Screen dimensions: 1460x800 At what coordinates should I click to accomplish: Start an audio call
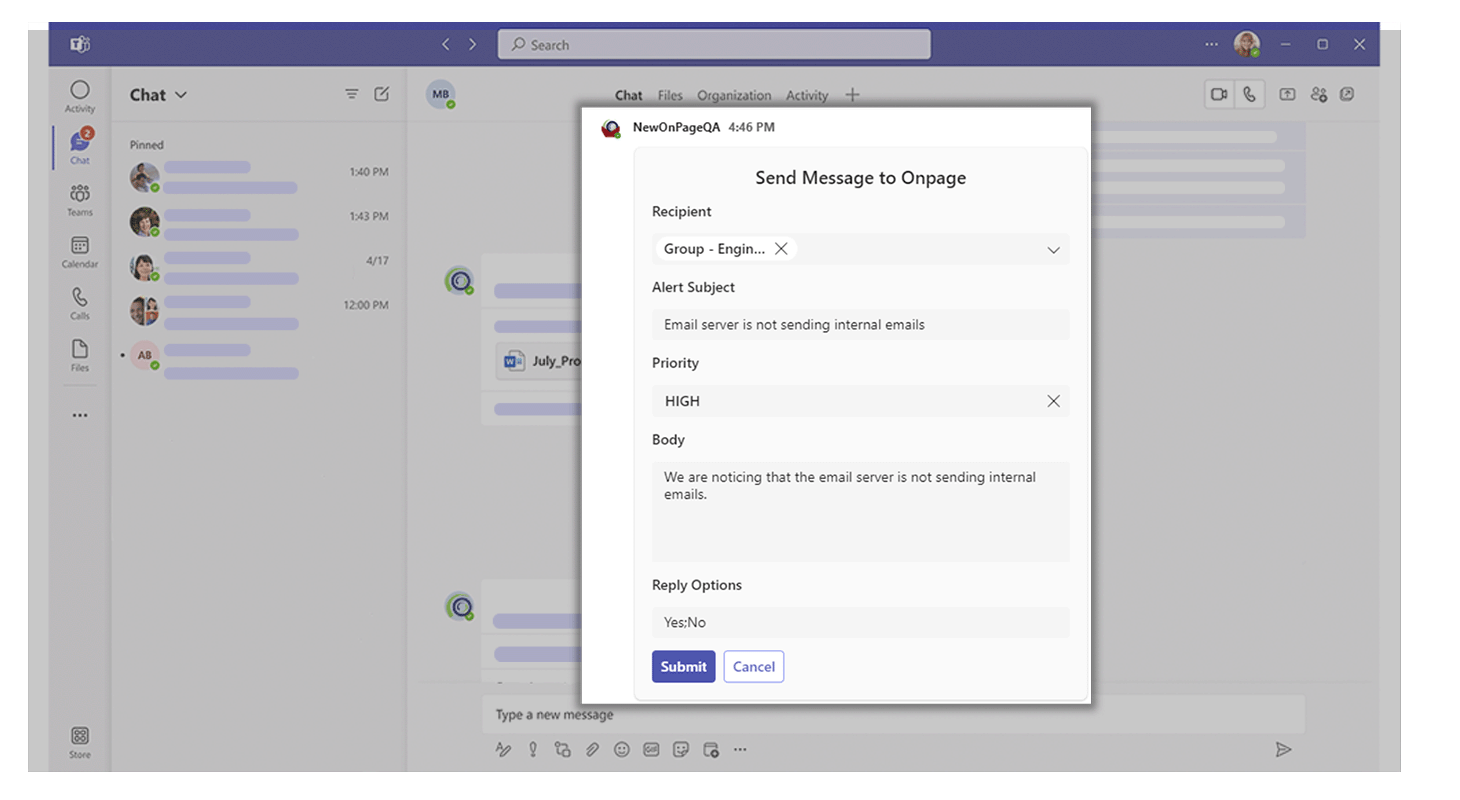1249,93
